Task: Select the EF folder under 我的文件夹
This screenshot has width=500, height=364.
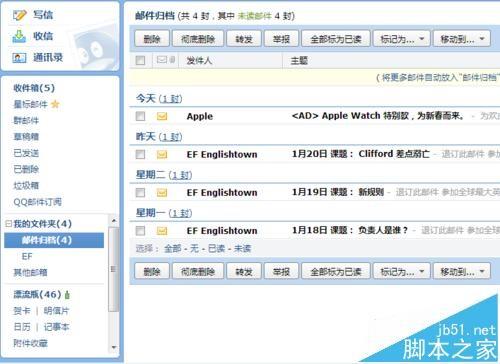Action: [x=27, y=256]
